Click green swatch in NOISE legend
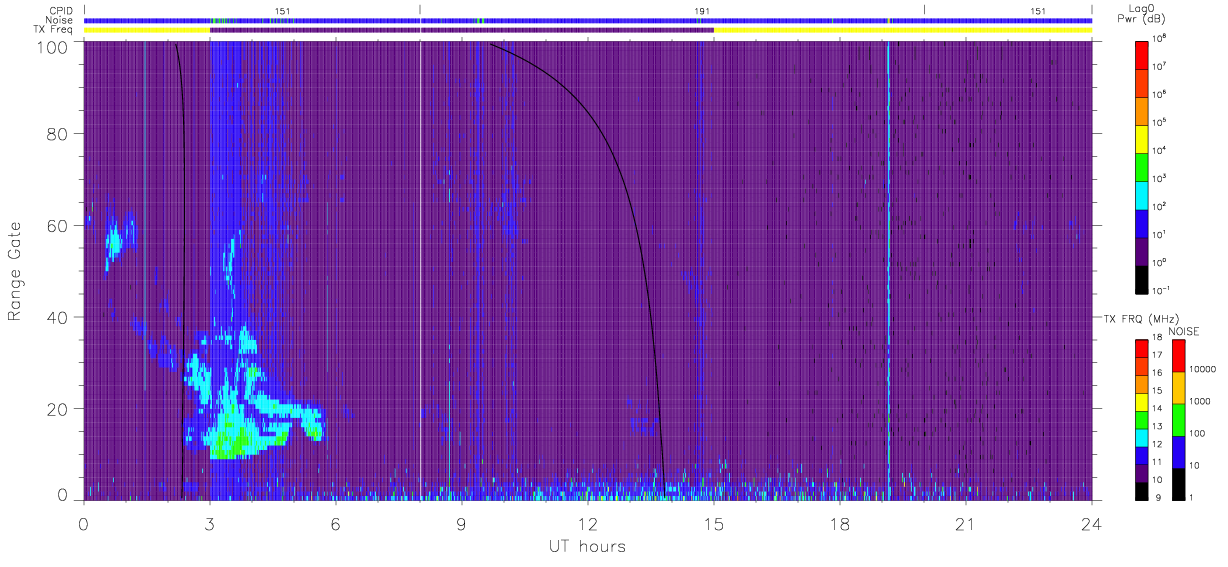 [x=1178, y=420]
